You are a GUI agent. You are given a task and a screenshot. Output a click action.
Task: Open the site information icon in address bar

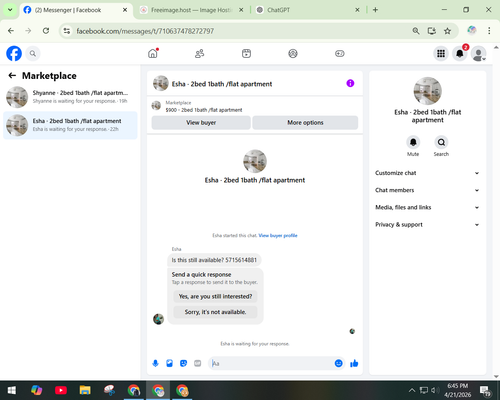[x=67, y=31]
